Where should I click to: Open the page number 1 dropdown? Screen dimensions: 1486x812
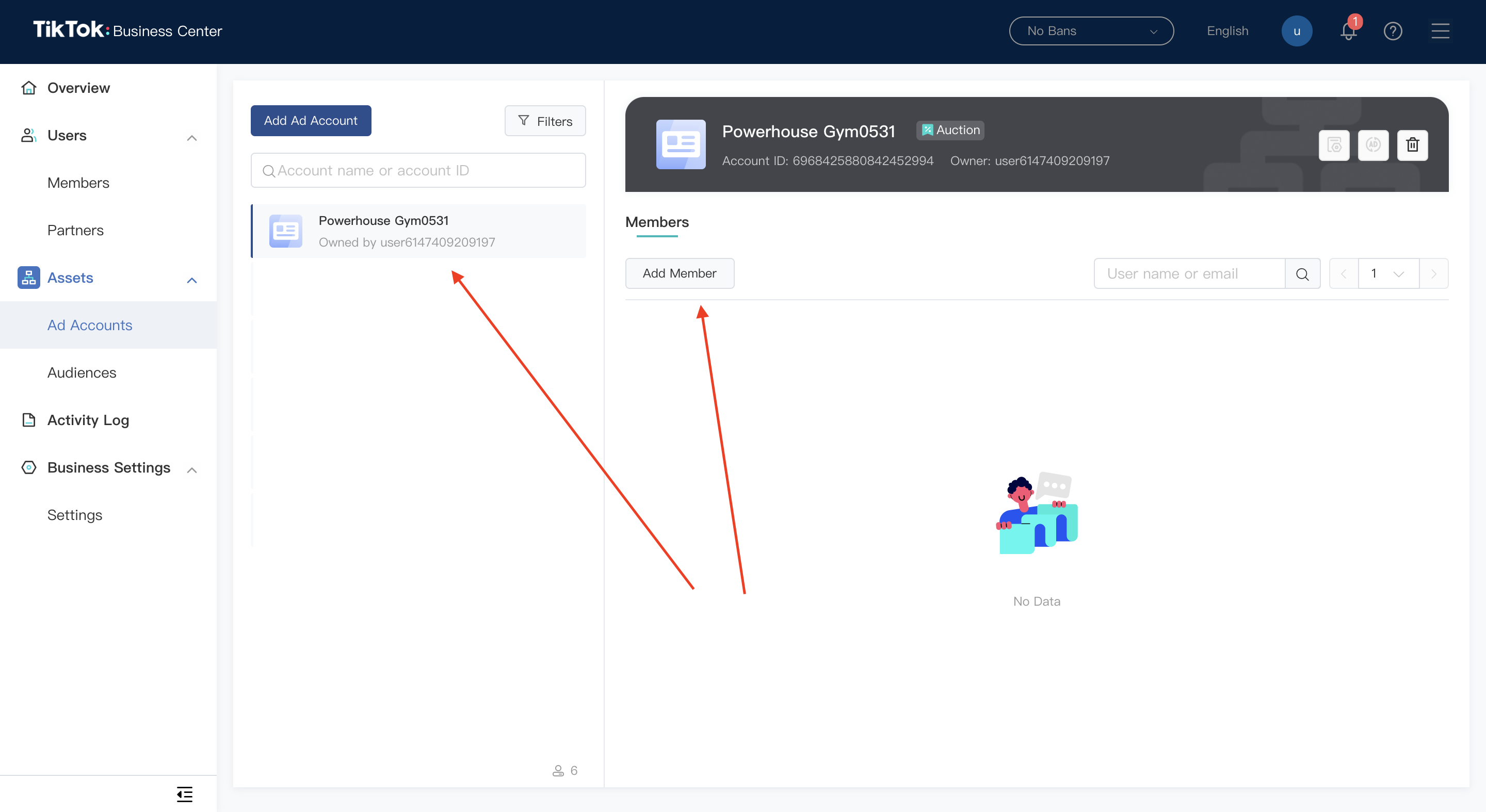(1388, 274)
